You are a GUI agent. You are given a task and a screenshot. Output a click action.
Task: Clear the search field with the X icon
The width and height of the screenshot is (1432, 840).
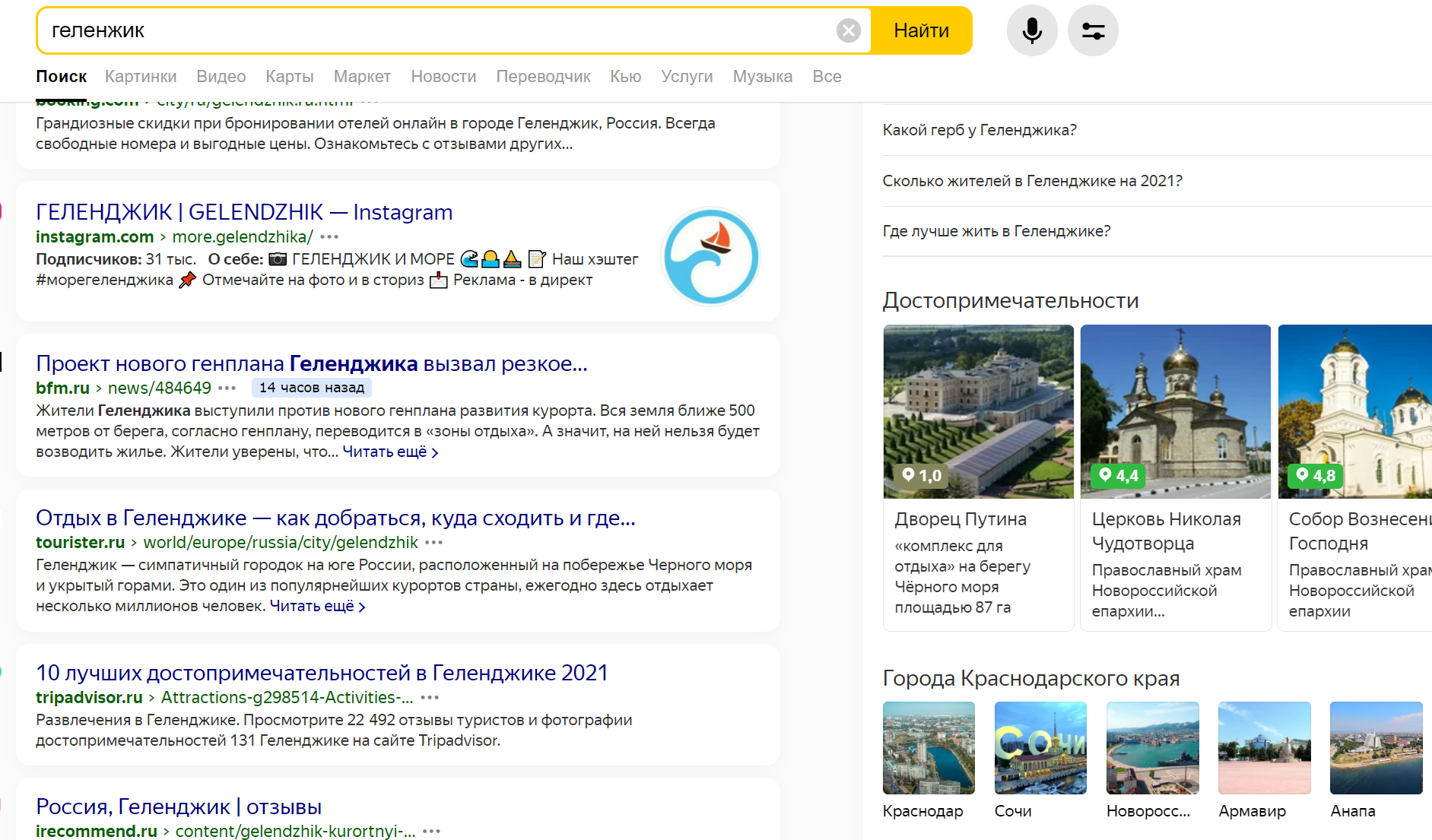click(x=848, y=30)
